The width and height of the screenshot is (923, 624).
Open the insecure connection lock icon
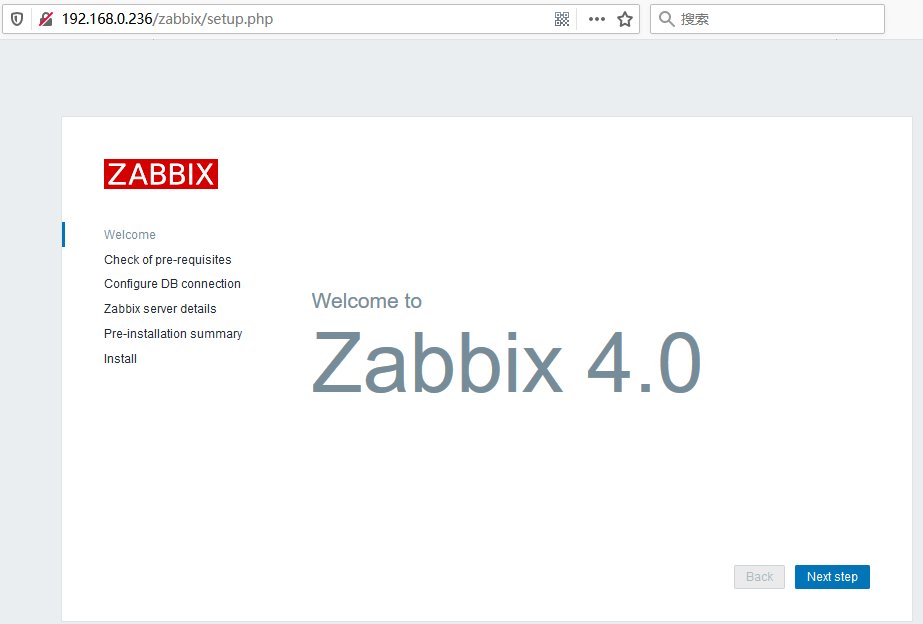[45, 19]
